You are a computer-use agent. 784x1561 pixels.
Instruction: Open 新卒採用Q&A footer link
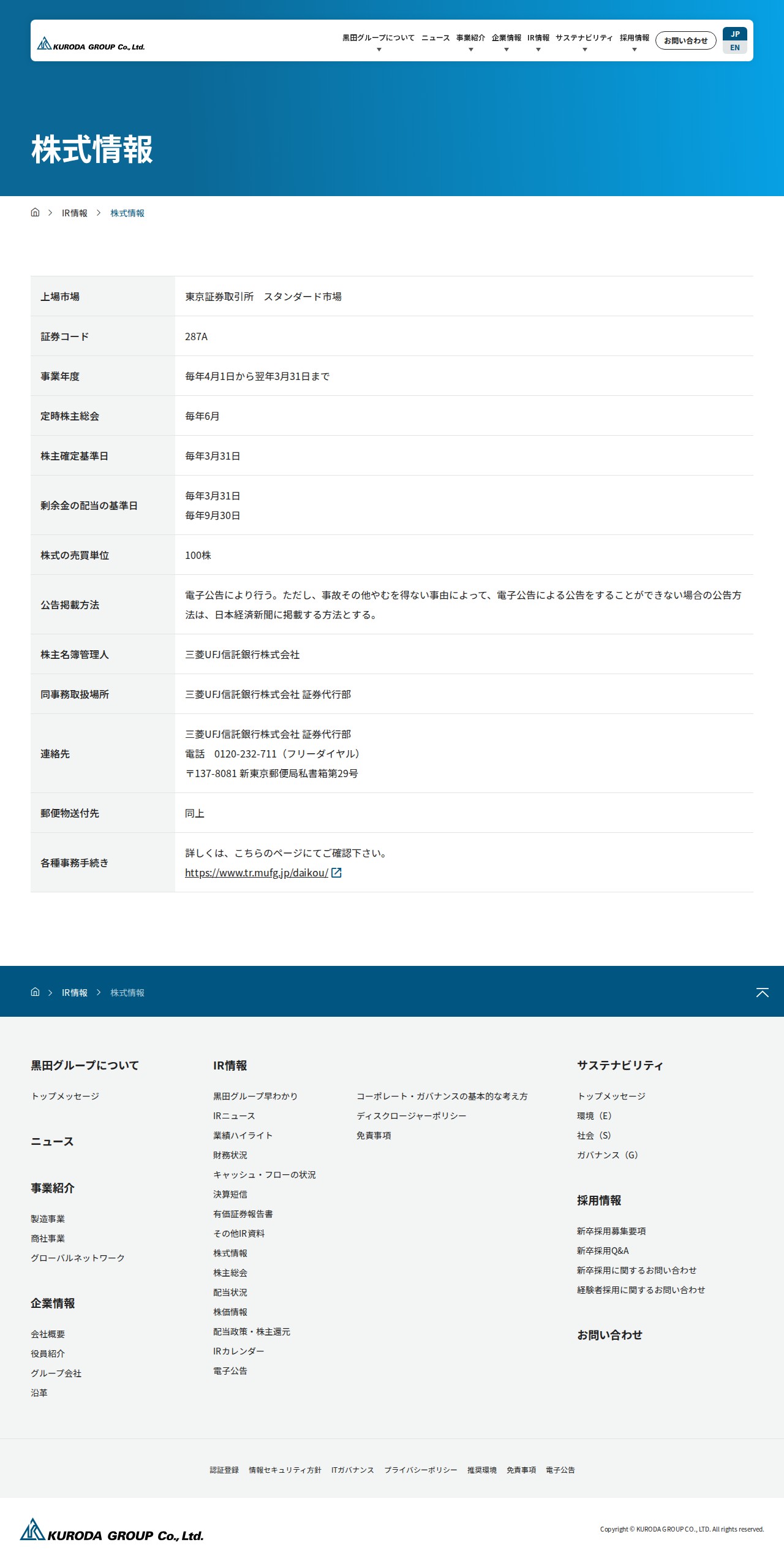(603, 1251)
